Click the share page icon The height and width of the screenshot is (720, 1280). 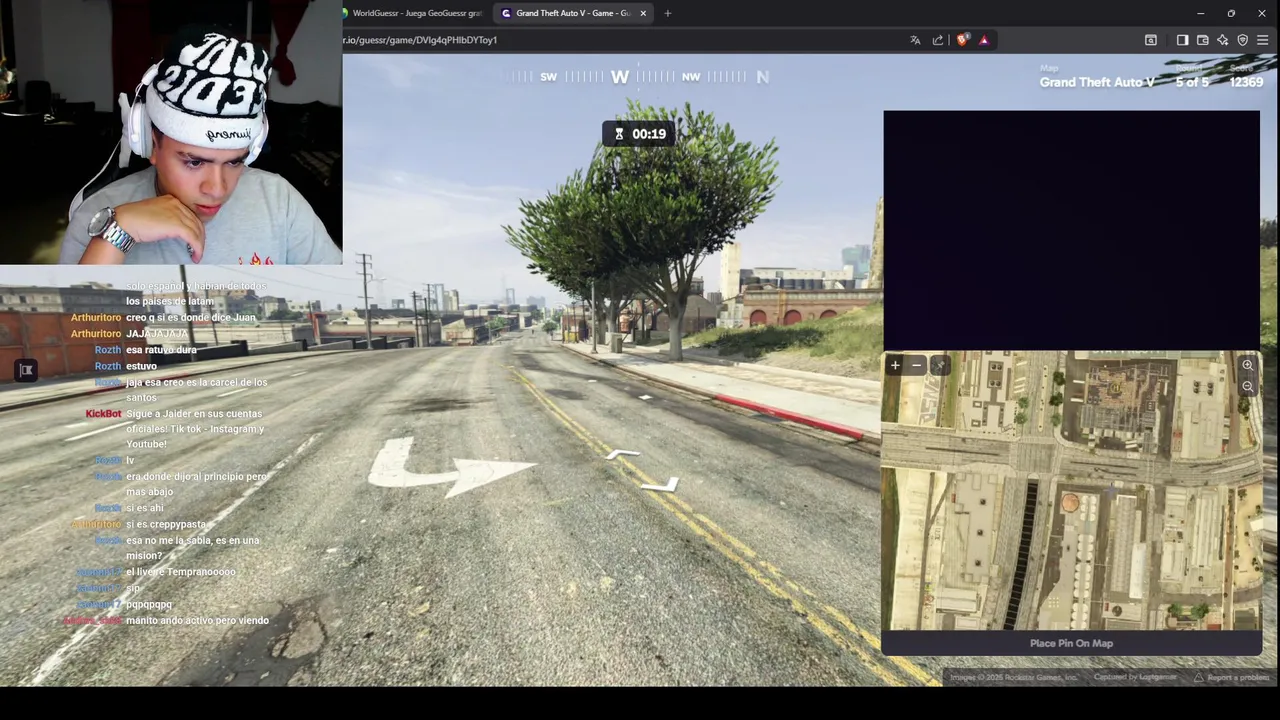tap(938, 40)
